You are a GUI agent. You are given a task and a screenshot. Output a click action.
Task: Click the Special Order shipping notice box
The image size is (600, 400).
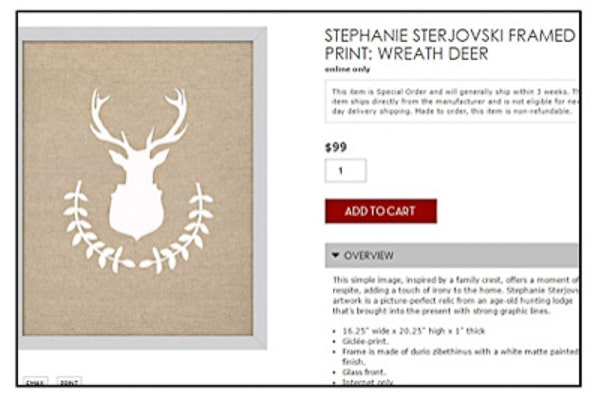tap(452, 101)
